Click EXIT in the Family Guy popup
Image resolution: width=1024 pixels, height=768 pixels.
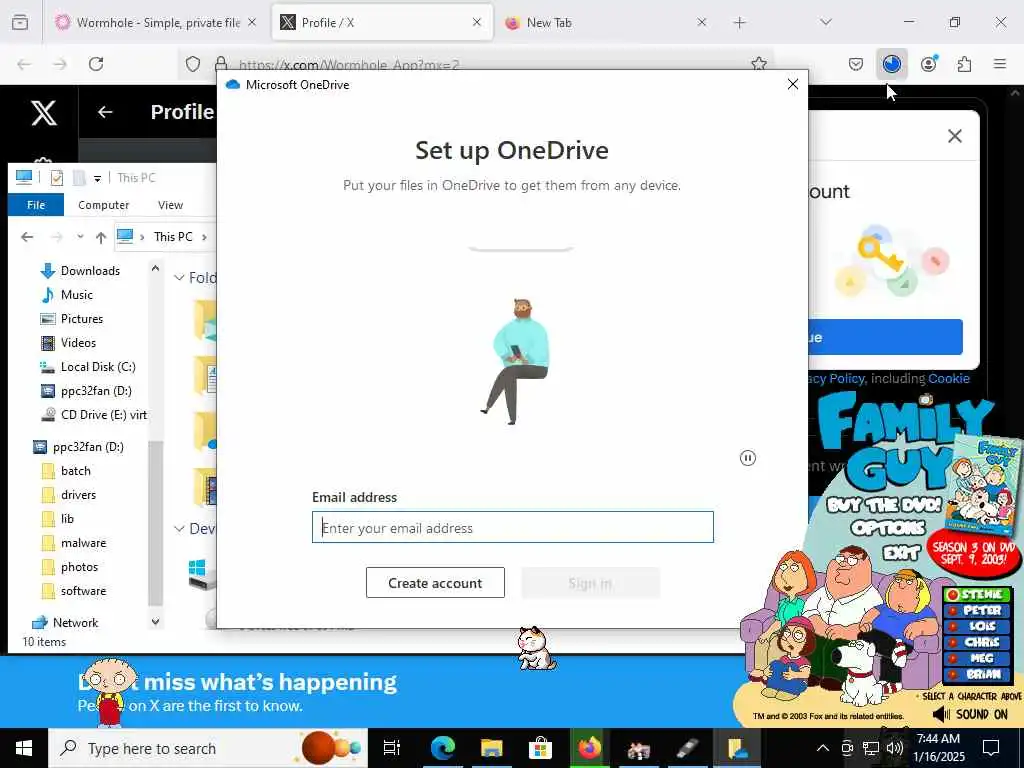(902, 553)
